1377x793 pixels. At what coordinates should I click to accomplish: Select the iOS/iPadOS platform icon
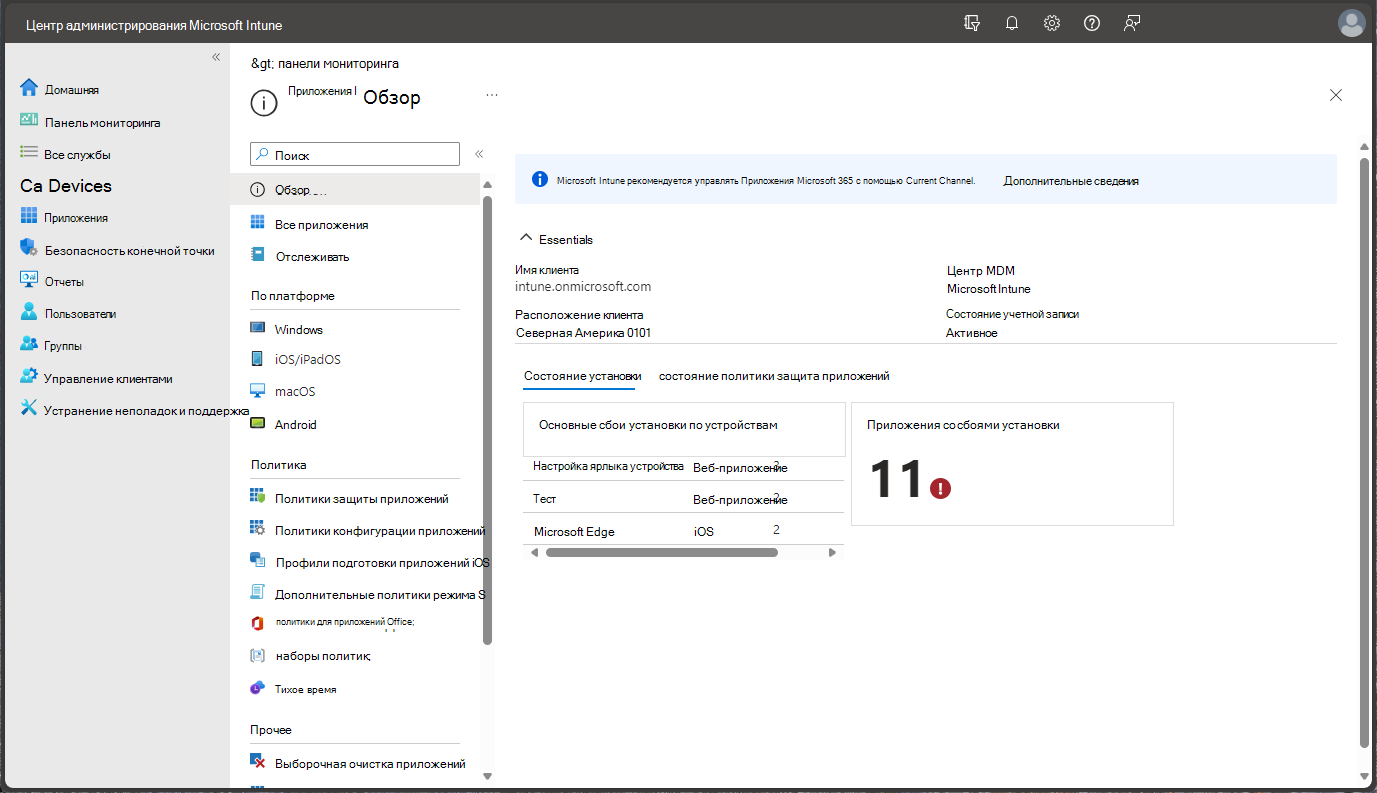point(258,359)
